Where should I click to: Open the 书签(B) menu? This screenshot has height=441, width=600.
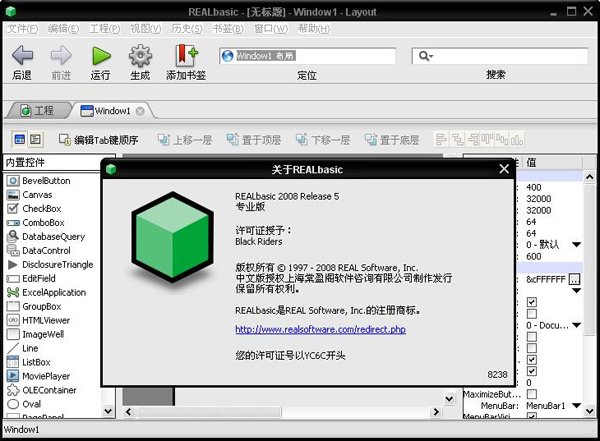pos(228,29)
